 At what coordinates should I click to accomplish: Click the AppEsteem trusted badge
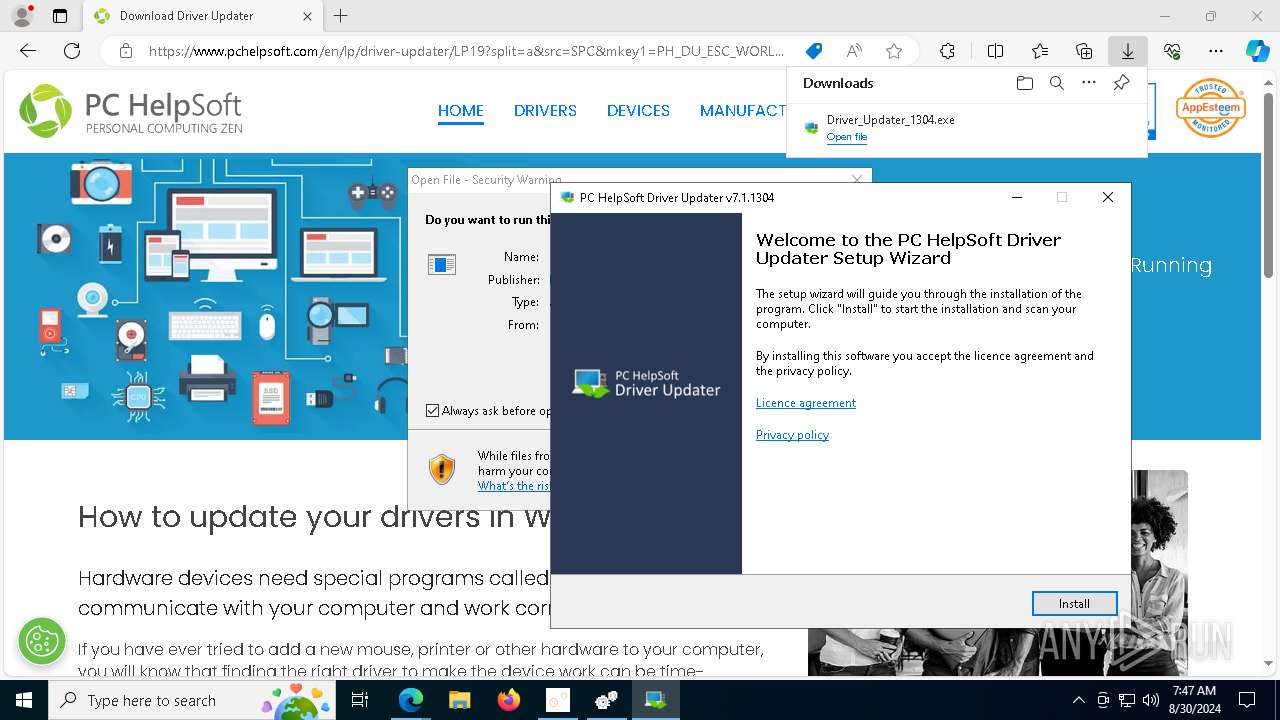(1210, 108)
